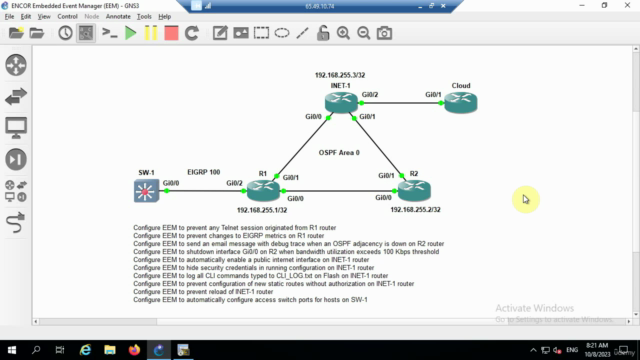Stop all nodes red square icon
Screen dimensions: 640x360
pos(171,33)
